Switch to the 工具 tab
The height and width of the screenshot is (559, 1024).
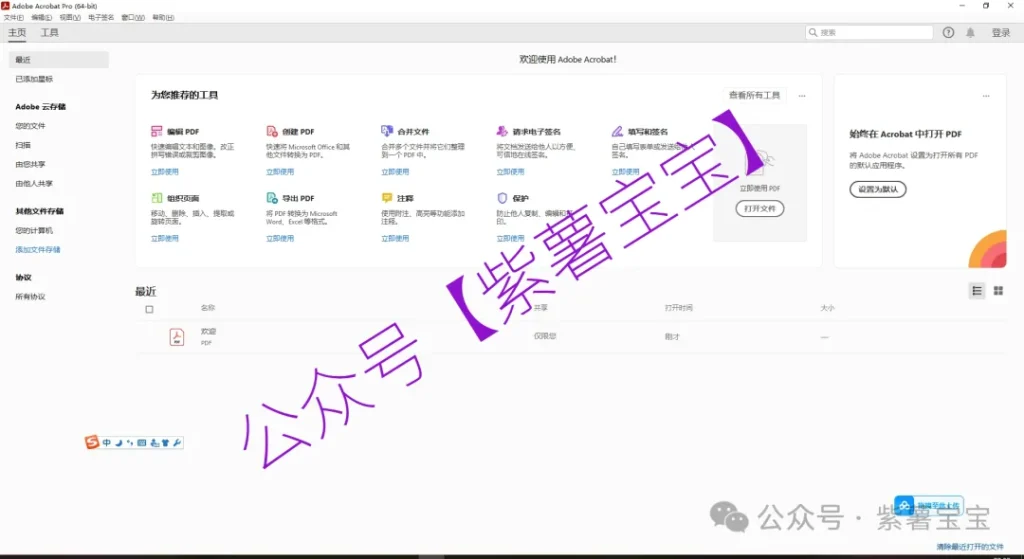tap(49, 33)
